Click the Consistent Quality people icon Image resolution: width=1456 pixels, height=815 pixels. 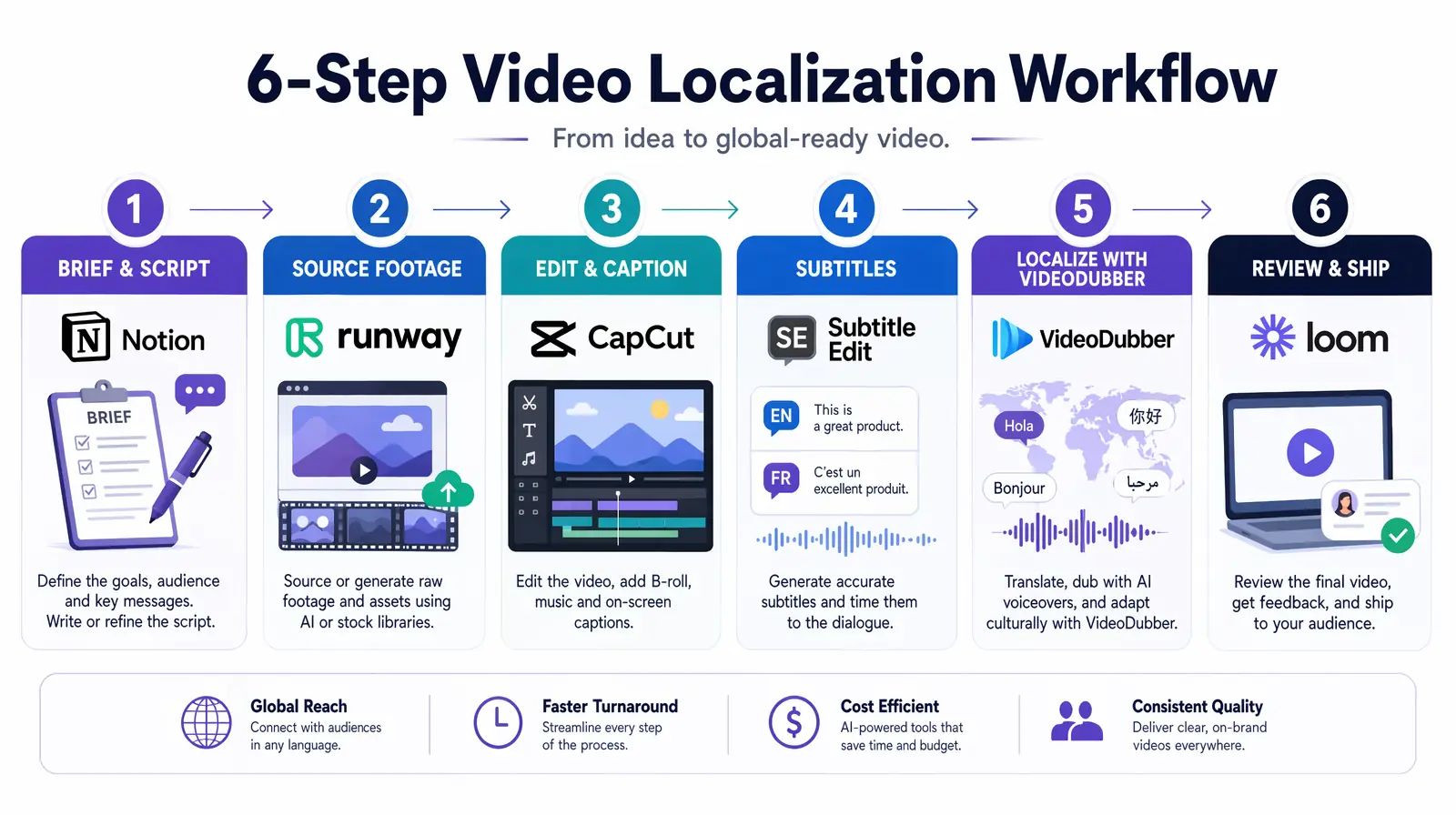pos(1077,721)
